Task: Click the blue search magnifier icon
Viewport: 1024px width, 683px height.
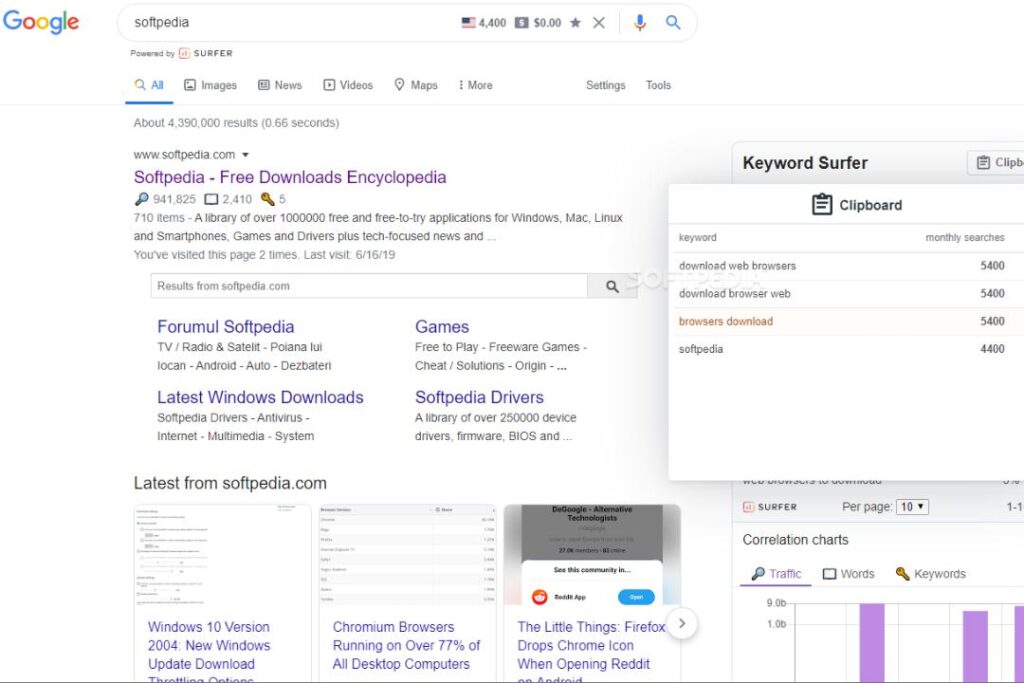Action: 673,22
